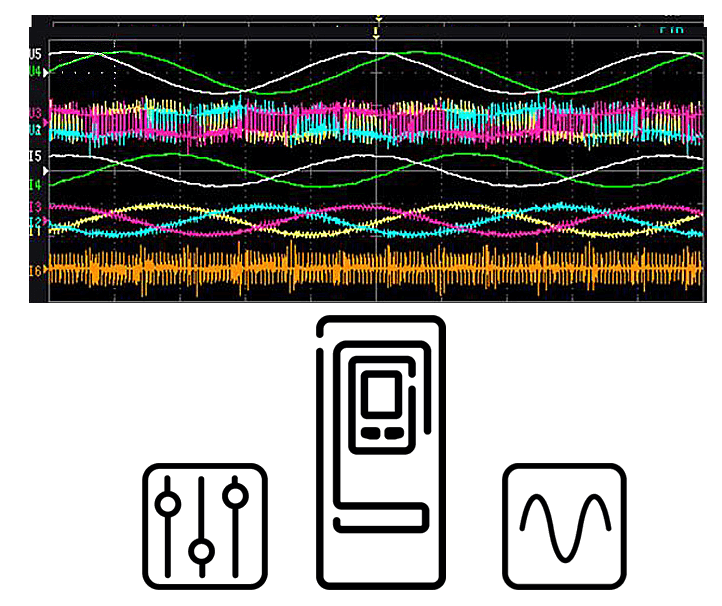Click the green I4 waveform's first peak
Viewport: 722px width, 606px height.
pos(176,154)
